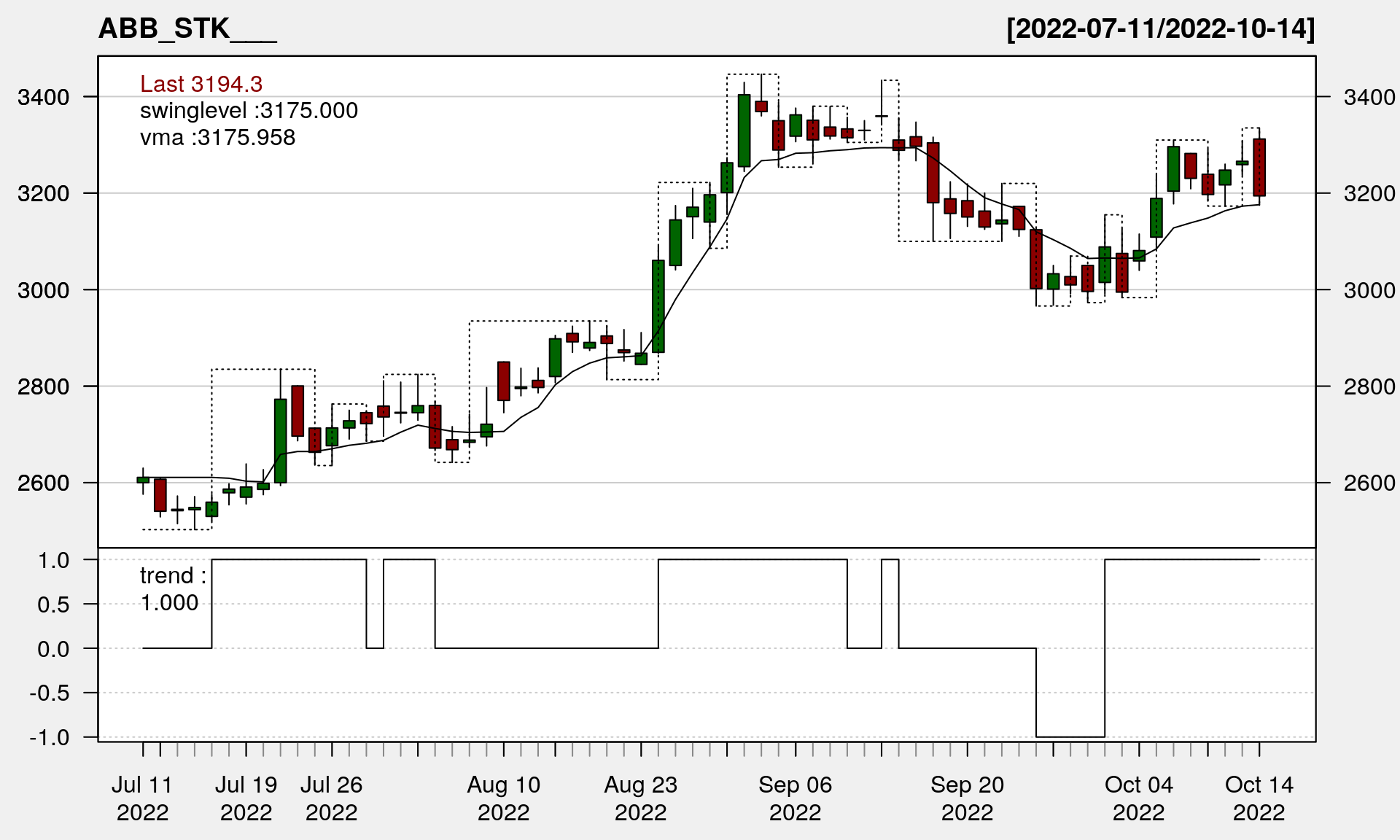Click the left 3400 price axis label
This screenshot has height=840, width=1400.
point(43,97)
